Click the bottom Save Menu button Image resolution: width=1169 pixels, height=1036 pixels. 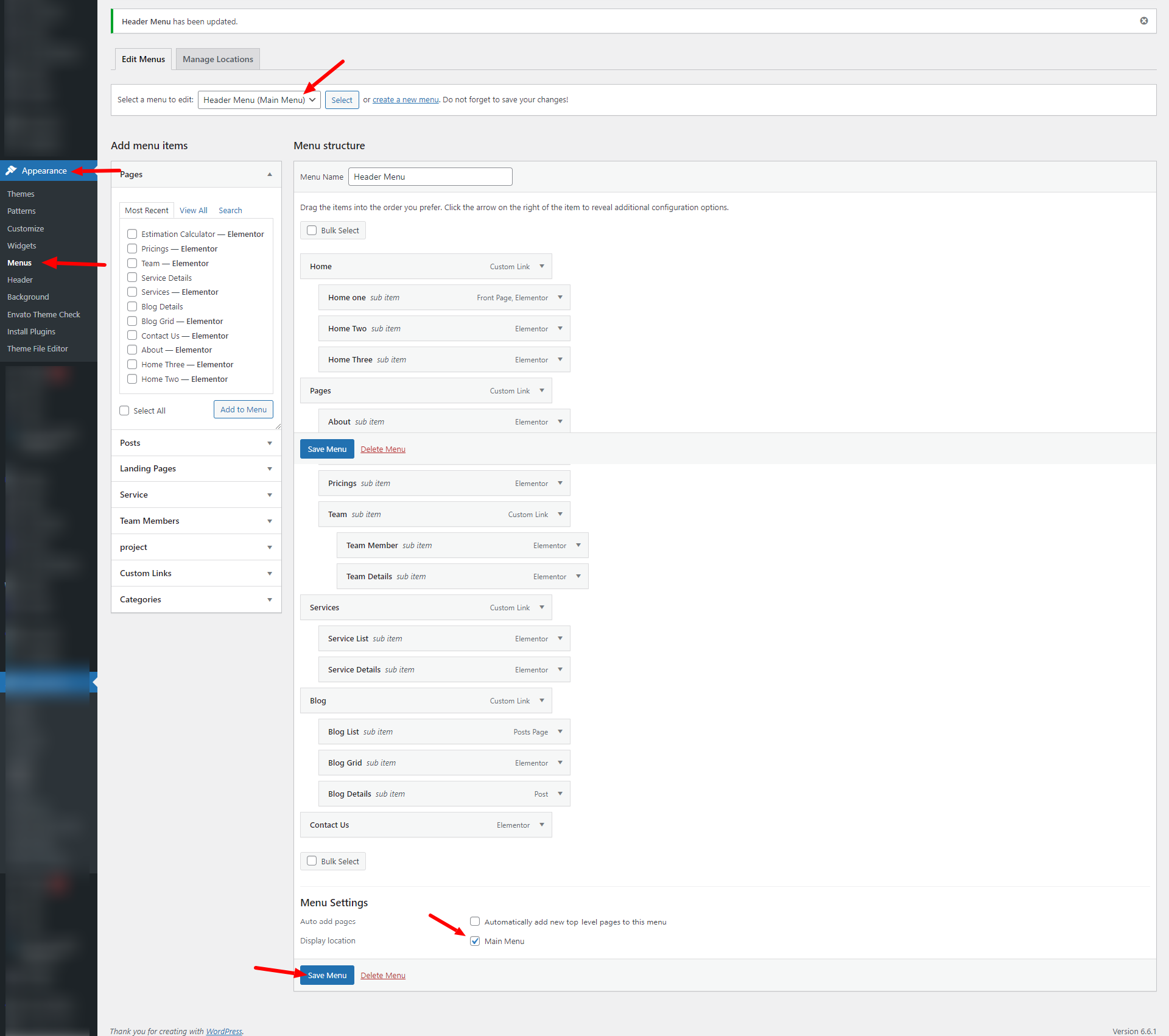327,975
